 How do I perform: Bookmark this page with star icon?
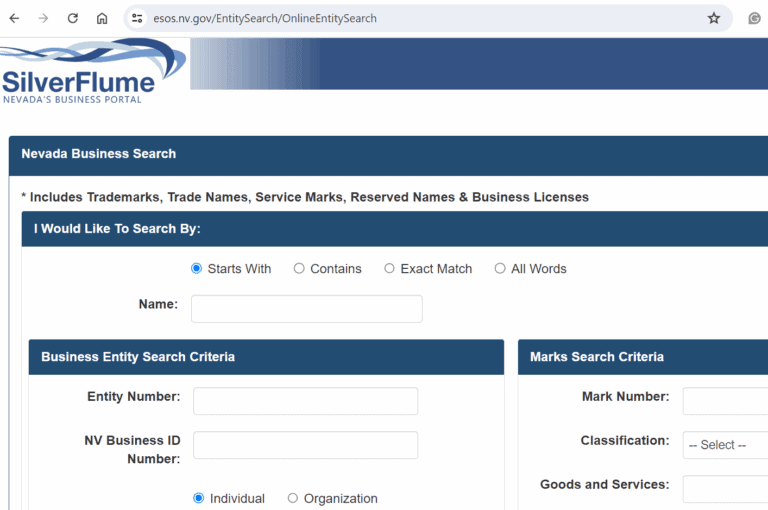pyautogui.click(x=714, y=18)
